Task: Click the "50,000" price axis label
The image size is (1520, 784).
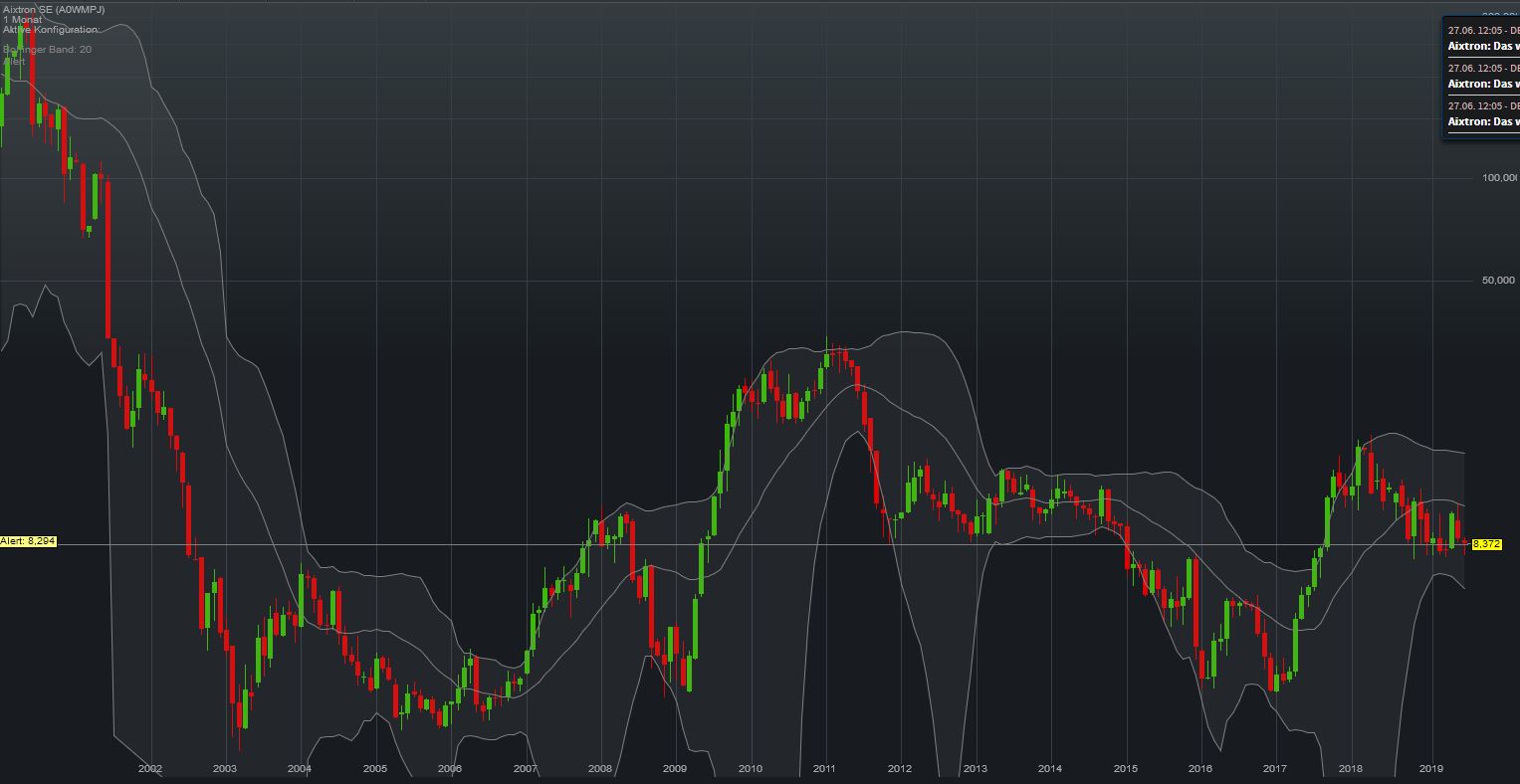Action: (1498, 281)
